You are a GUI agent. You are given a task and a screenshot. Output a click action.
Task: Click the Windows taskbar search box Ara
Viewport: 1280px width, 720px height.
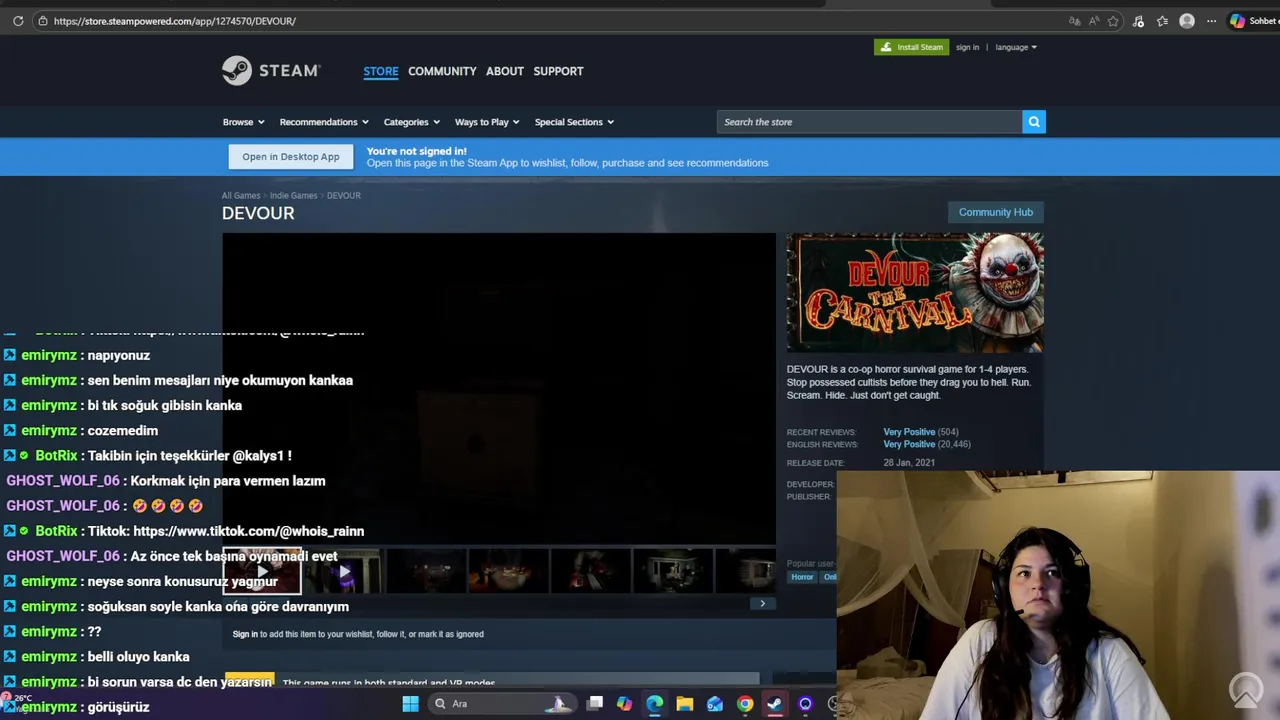[x=503, y=704]
